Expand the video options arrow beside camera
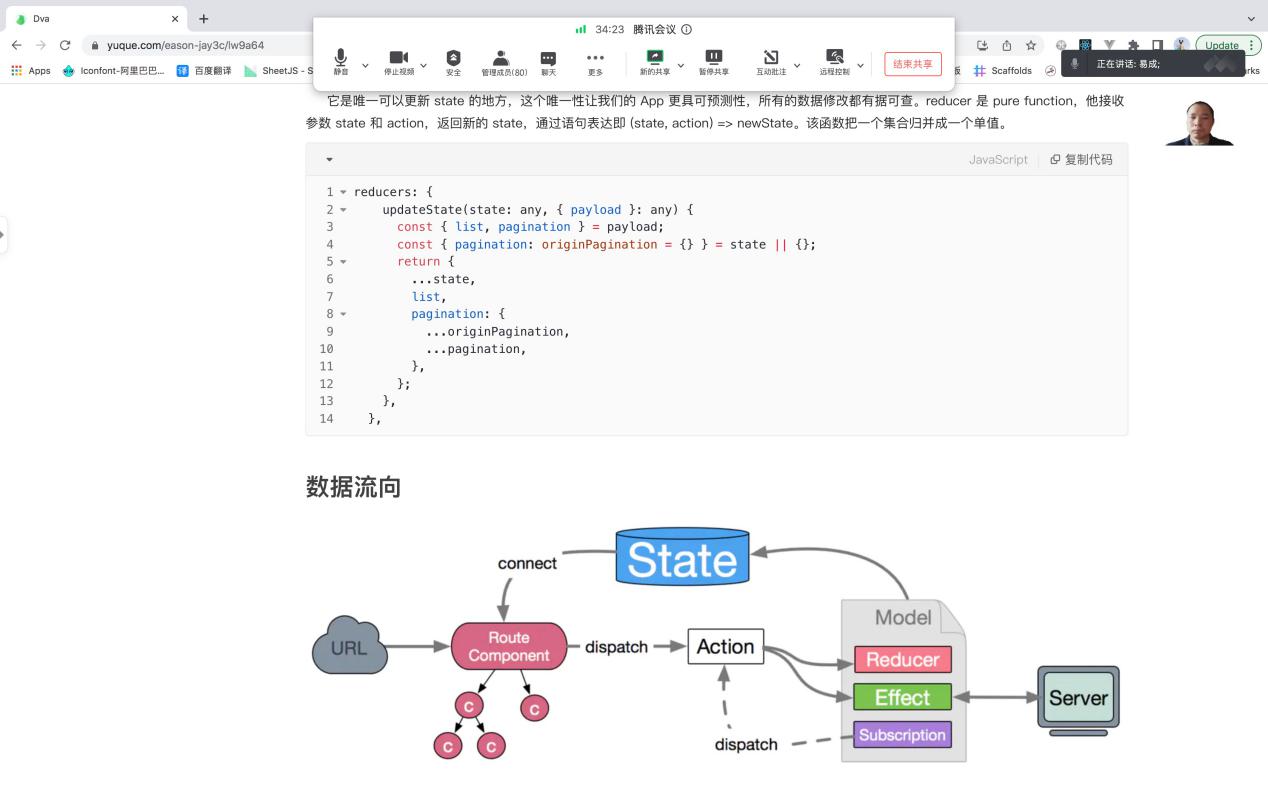The height and width of the screenshot is (792, 1268). (x=423, y=66)
